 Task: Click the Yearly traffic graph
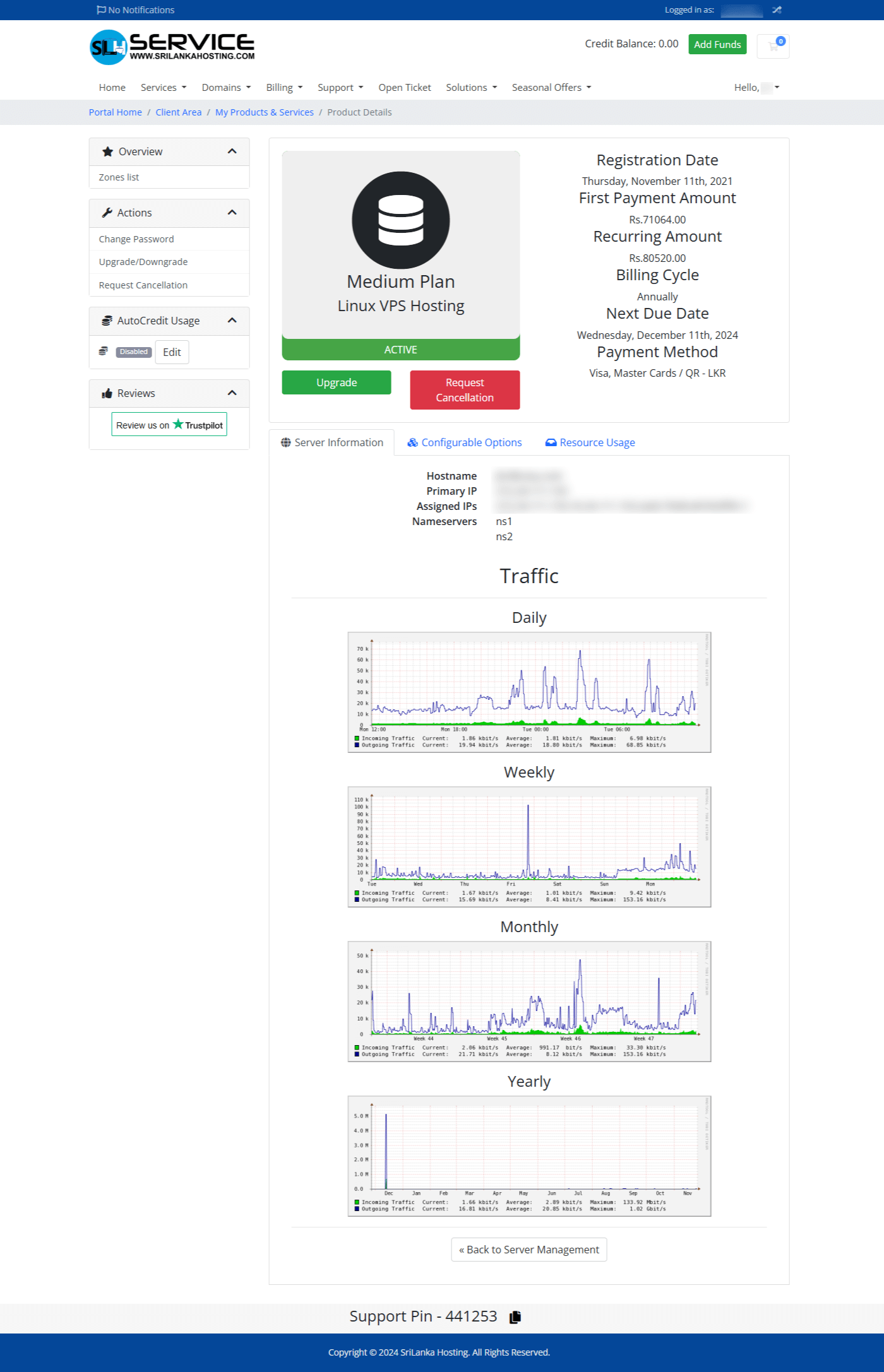[529, 1156]
